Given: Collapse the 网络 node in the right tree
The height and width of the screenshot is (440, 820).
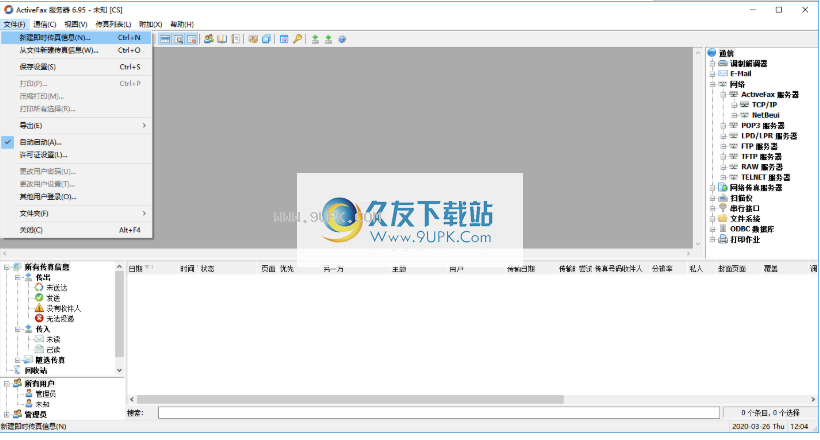Looking at the screenshot, I should tap(712, 84).
